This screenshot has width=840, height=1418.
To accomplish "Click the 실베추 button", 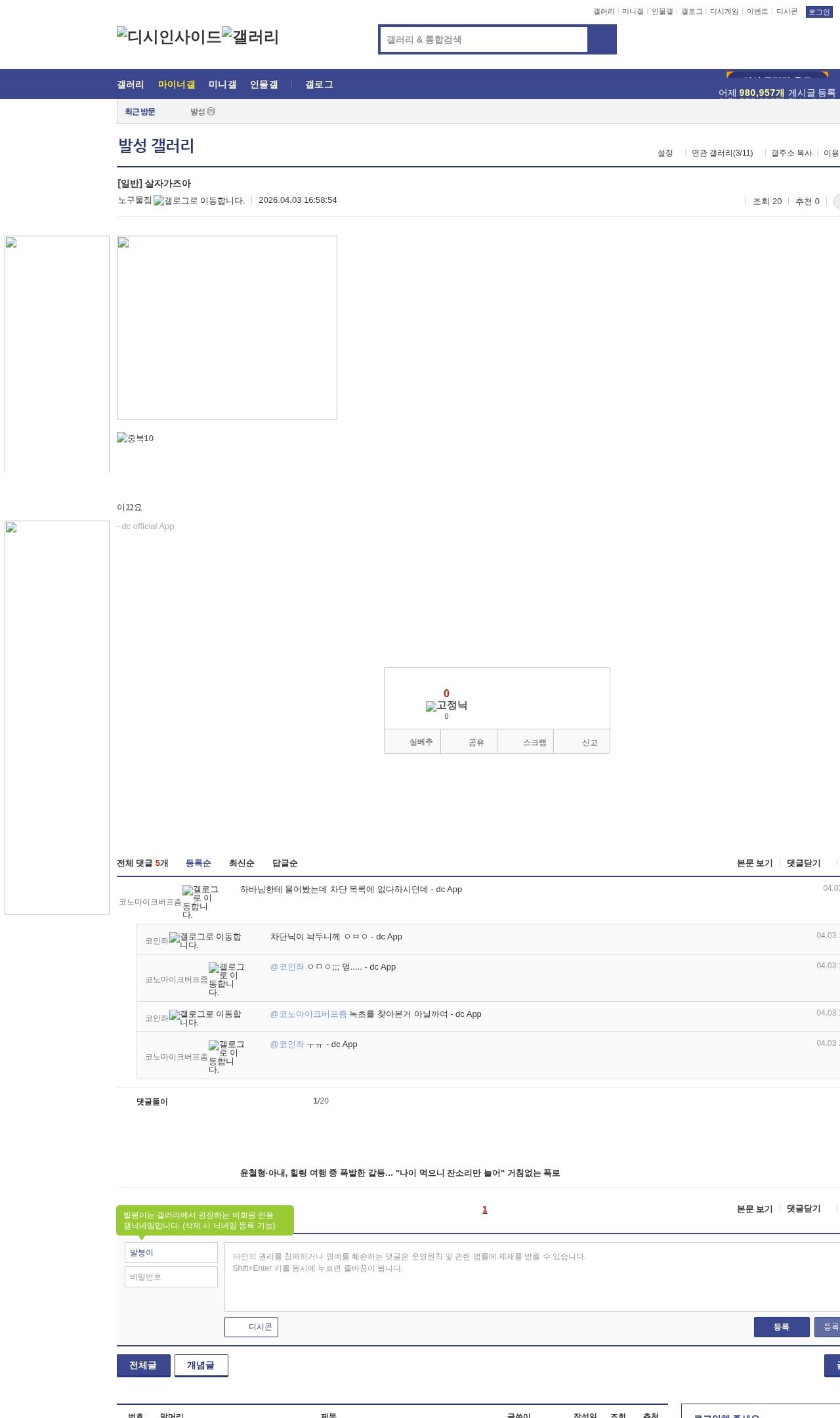I will pos(413,742).
